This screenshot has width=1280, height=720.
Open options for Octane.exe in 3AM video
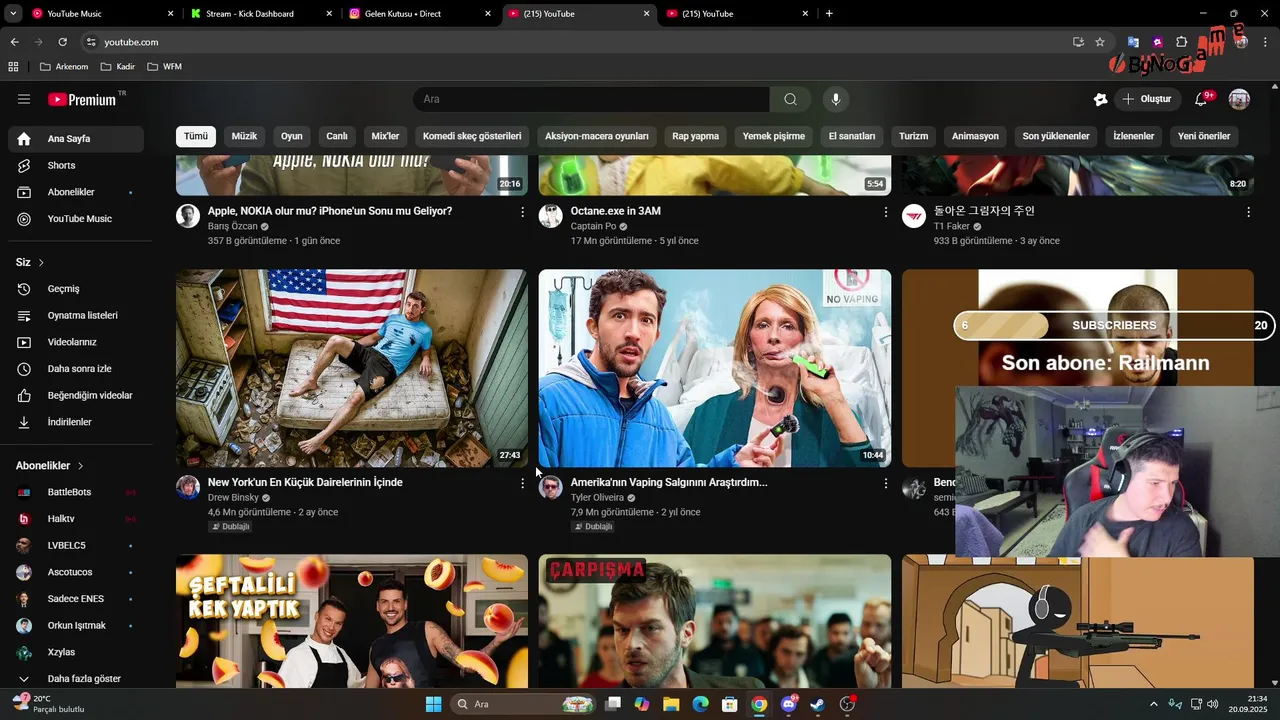[x=885, y=212]
